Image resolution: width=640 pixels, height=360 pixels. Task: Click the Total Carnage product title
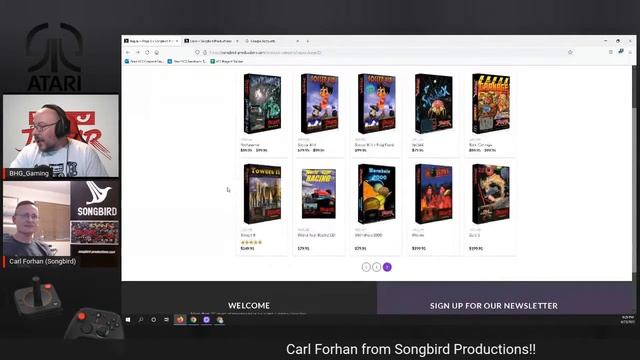point(480,145)
